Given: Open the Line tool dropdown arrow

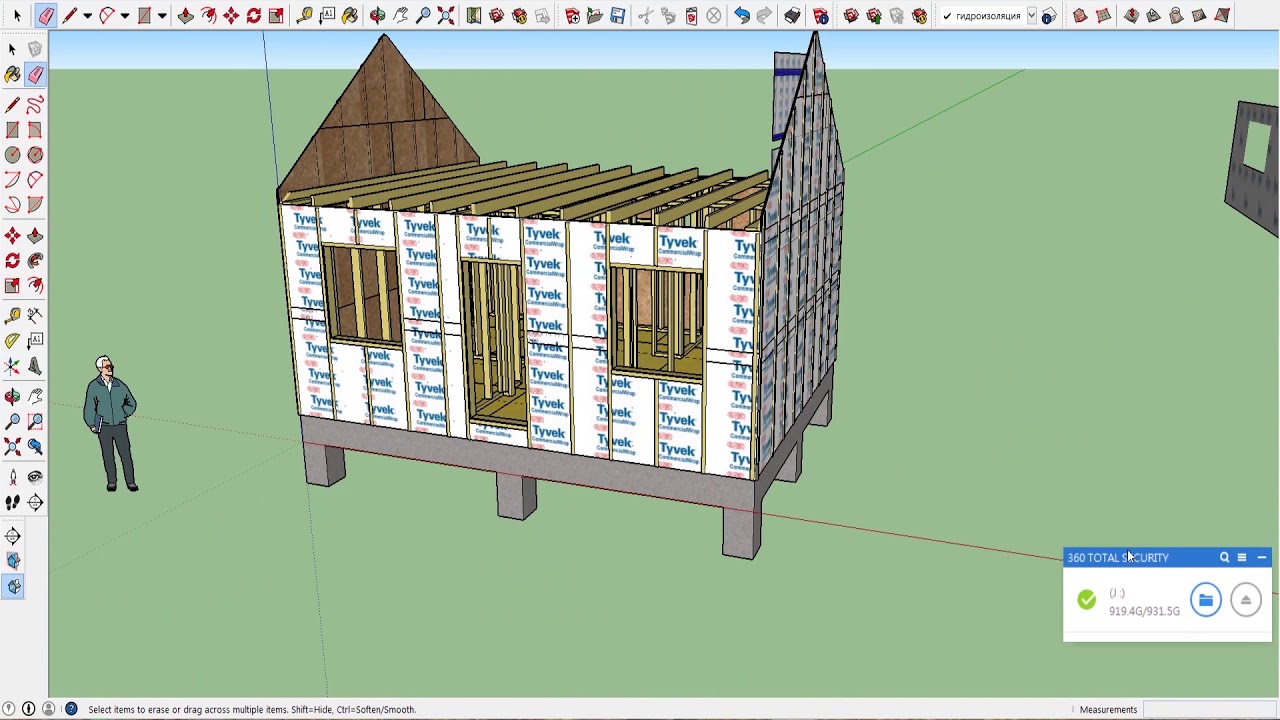Looking at the screenshot, I should click(87, 15).
